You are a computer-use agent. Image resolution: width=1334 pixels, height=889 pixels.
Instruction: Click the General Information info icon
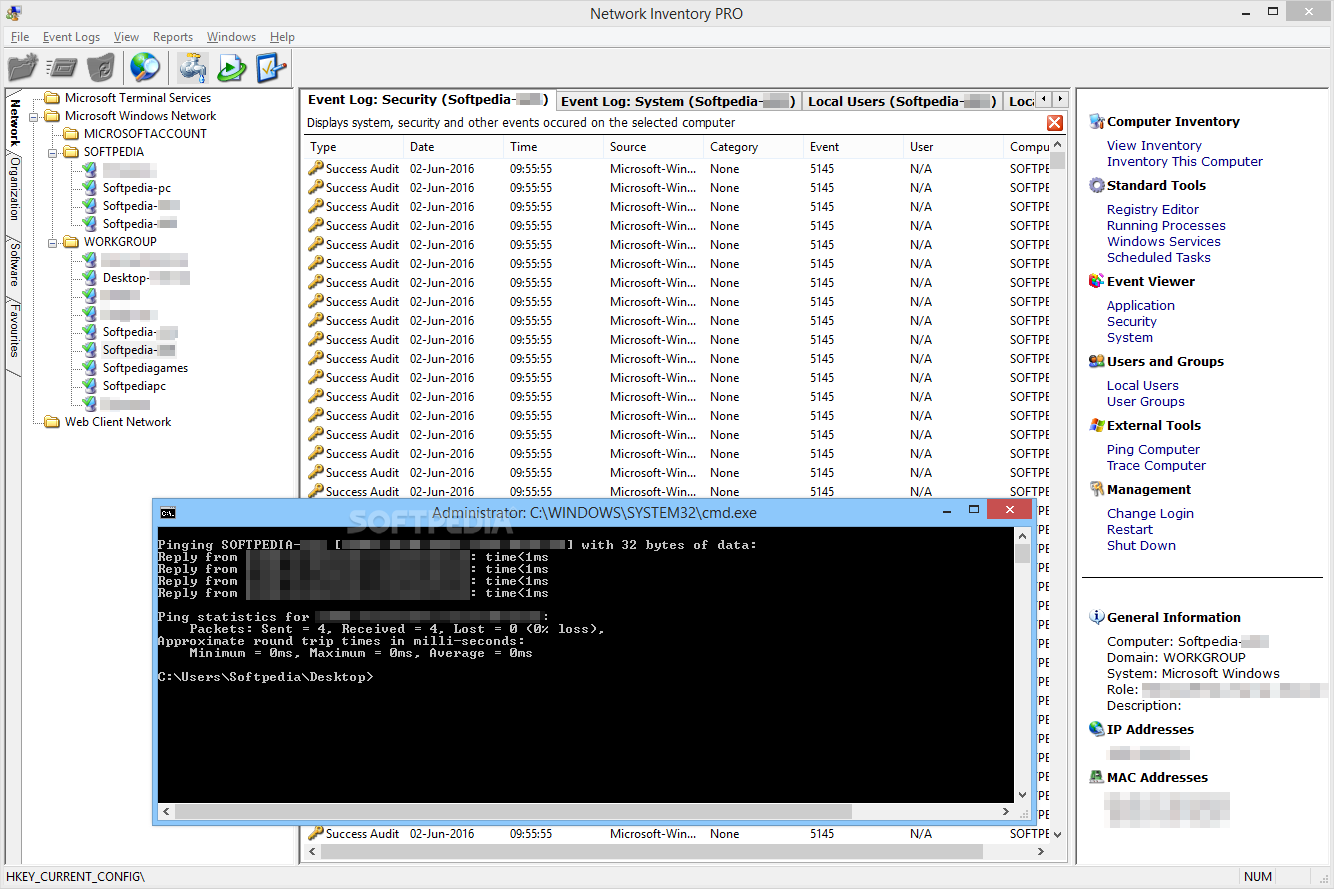click(x=1096, y=617)
